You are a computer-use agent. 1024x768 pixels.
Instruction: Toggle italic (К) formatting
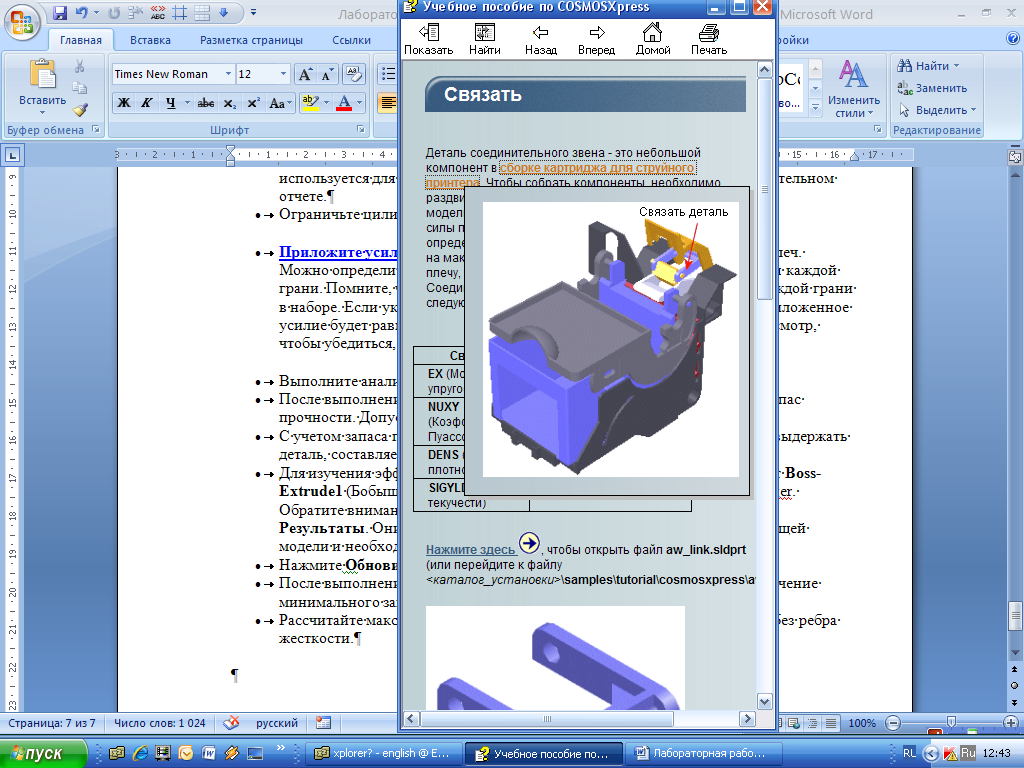coord(146,103)
